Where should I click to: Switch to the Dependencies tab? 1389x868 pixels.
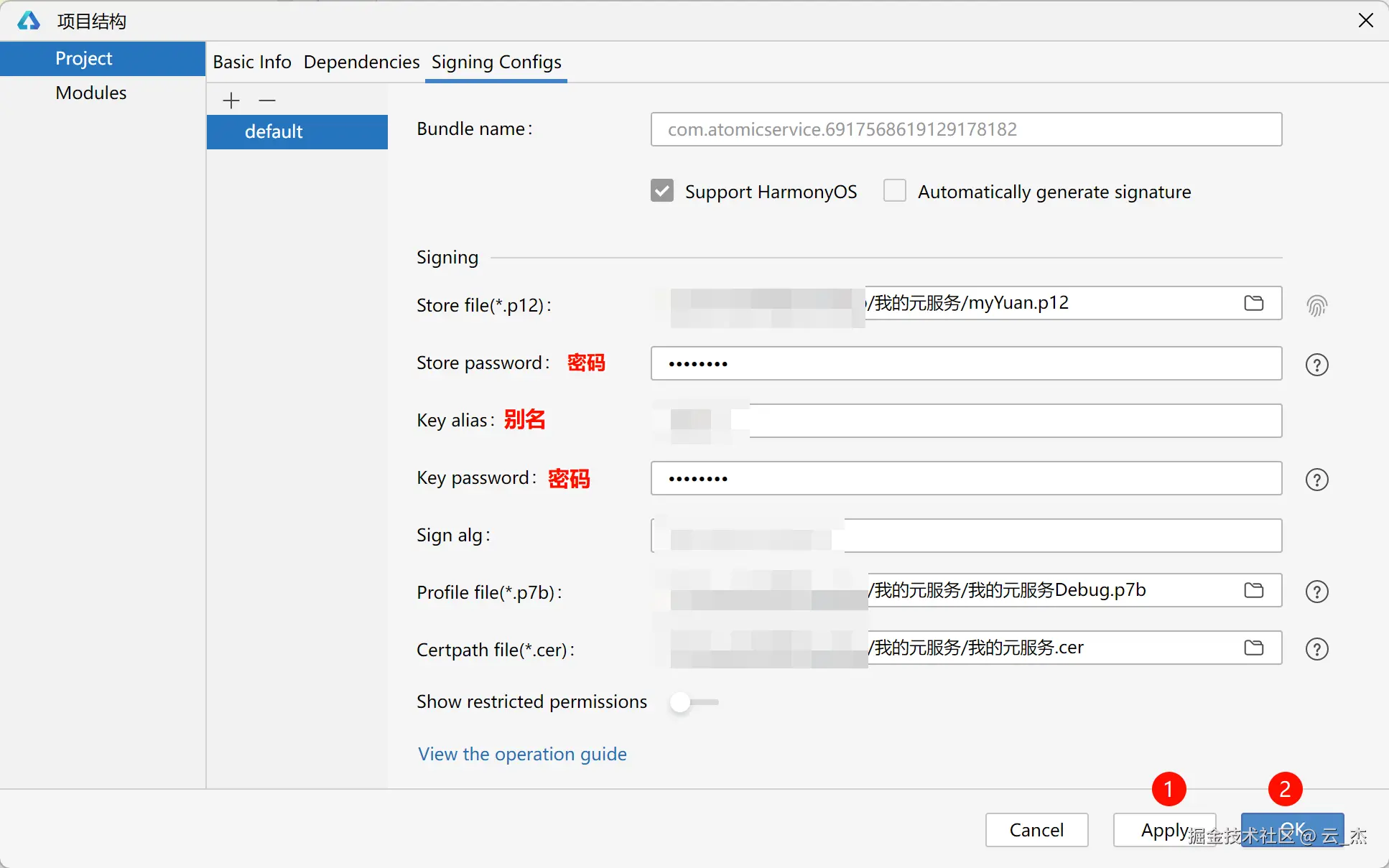coord(361,62)
